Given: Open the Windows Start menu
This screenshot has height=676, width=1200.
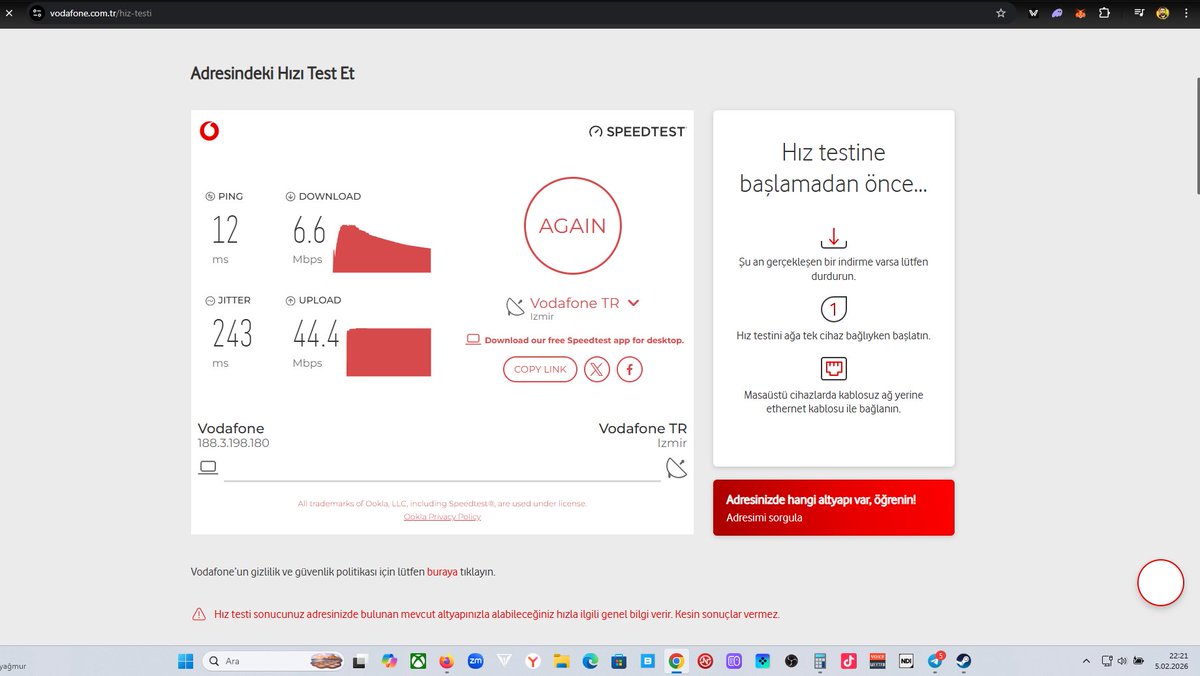Looking at the screenshot, I should (185, 661).
